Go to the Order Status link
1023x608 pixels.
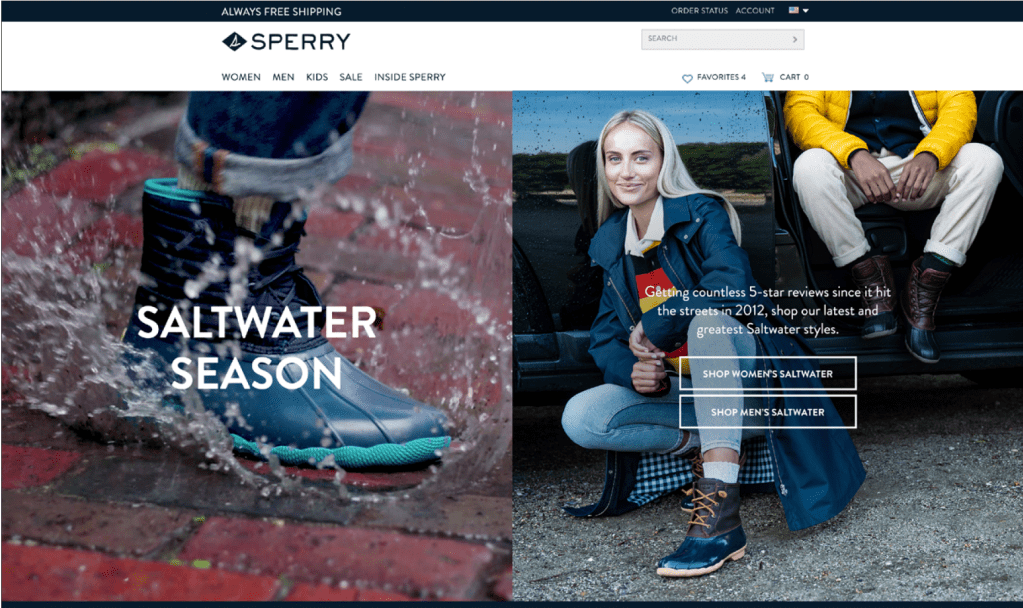pyautogui.click(x=699, y=10)
